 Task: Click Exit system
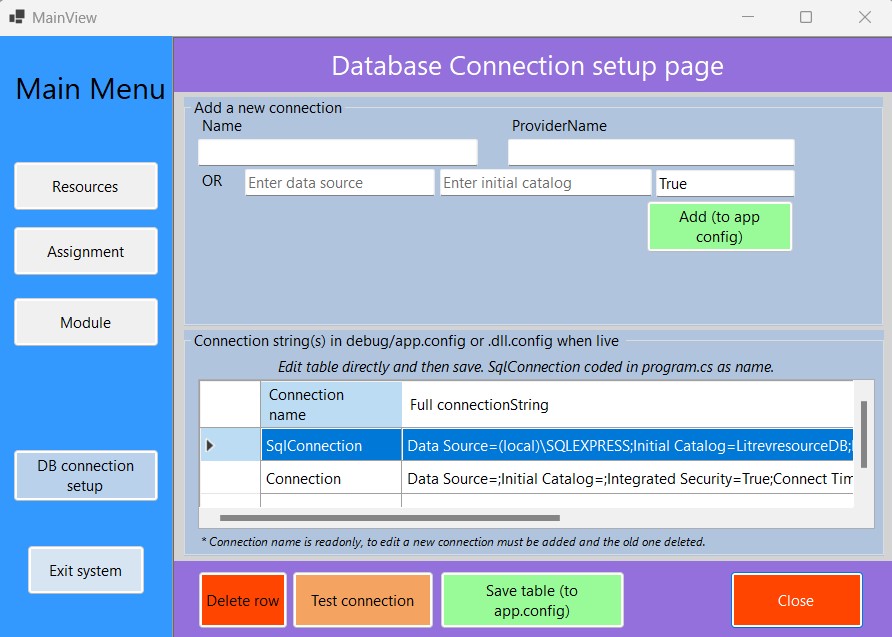coord(85,568)
